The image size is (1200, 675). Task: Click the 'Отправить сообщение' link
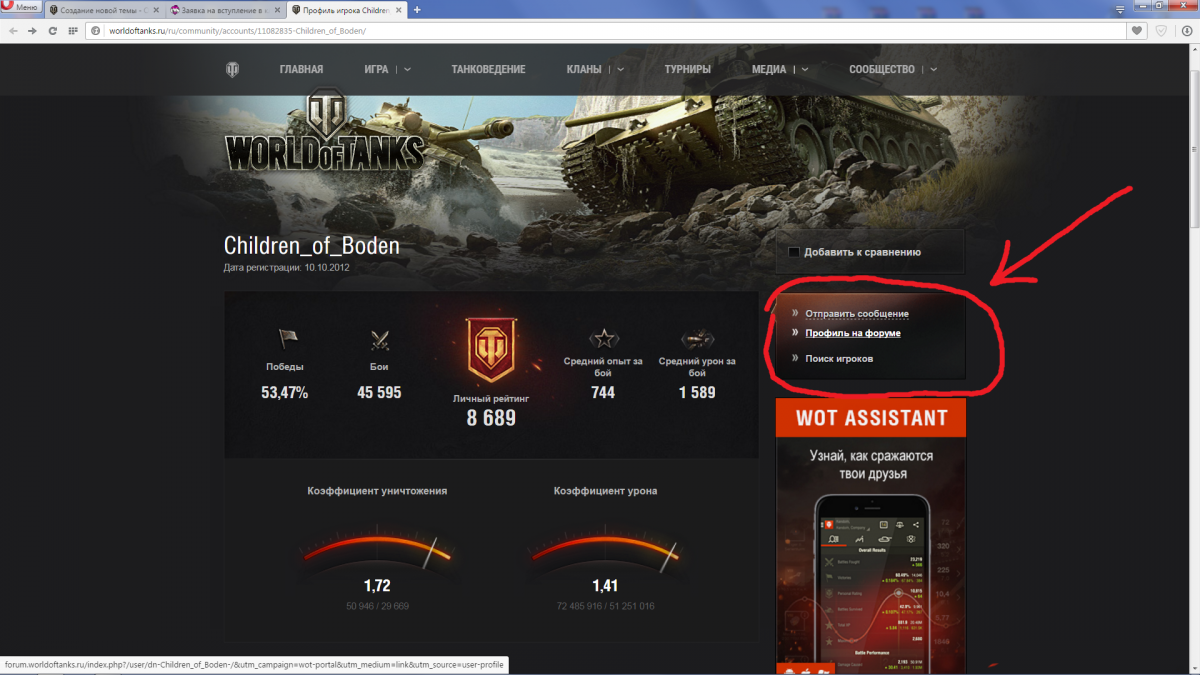[857, 314]
